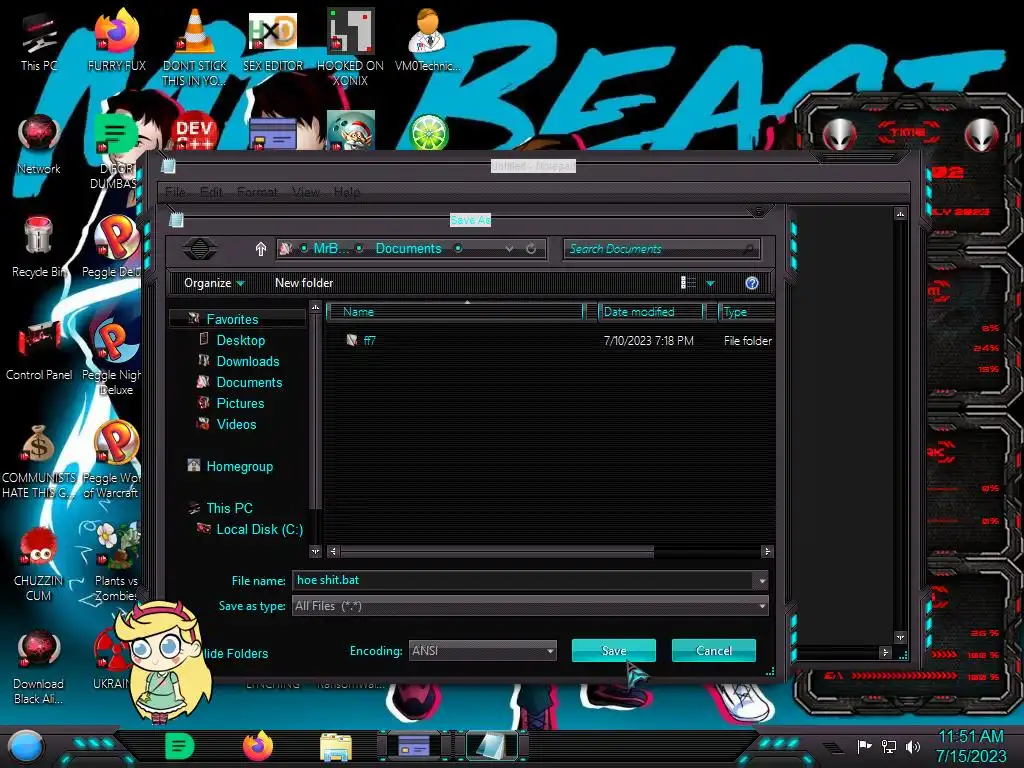1024x768 pixels.
Task: Click the Start orb on the taskbar
Action: [x=25, y=746]
